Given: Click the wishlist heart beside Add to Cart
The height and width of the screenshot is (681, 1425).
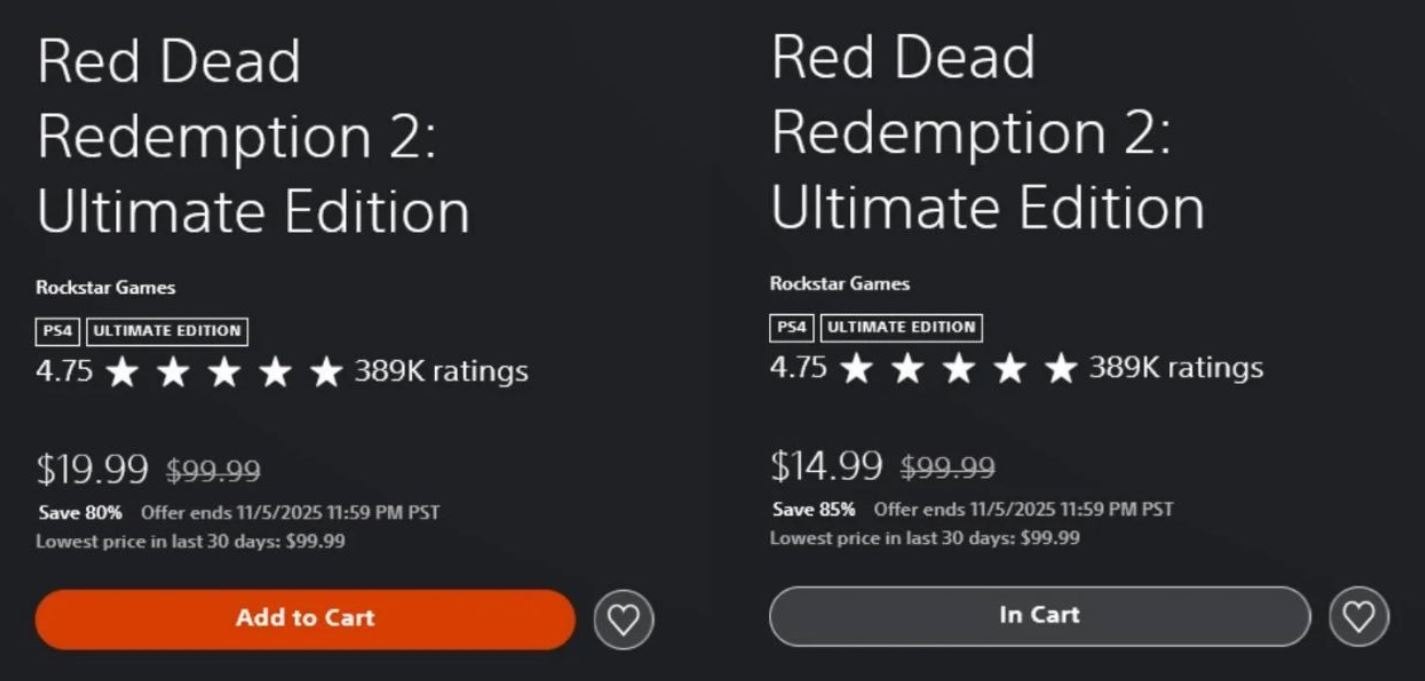Looking at the screenshot, I should [623, 620].
